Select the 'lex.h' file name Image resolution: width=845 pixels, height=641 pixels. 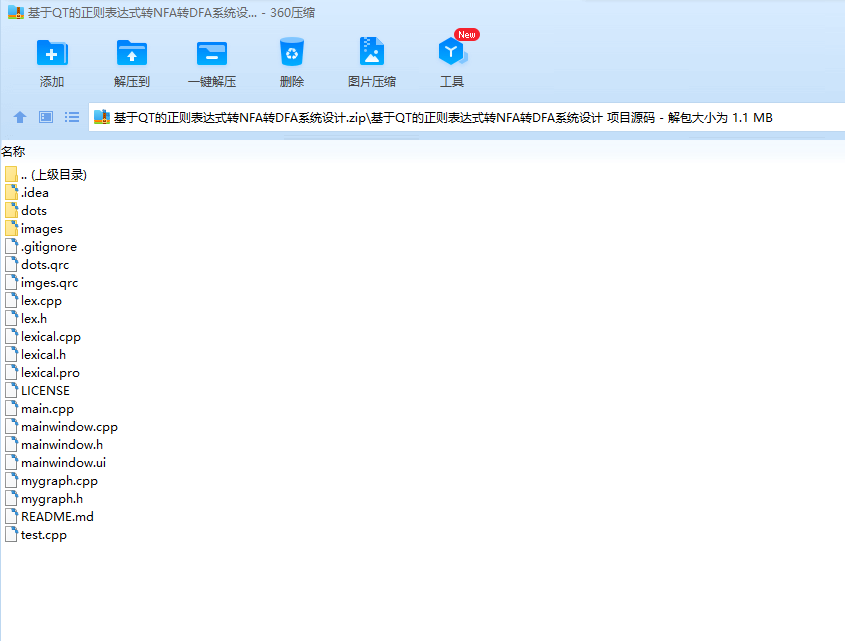click(x=34, y=319)
